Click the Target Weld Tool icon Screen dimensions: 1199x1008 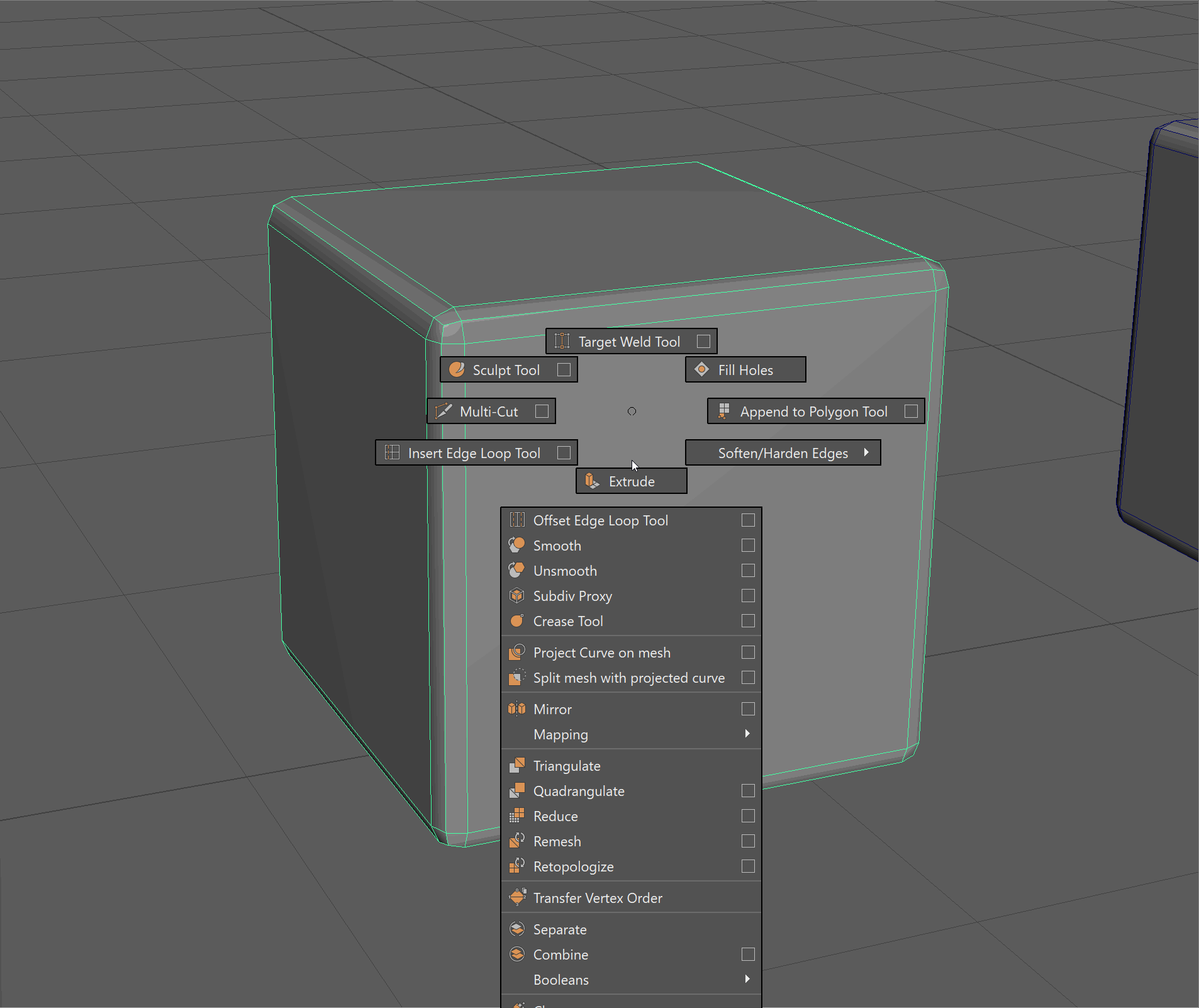[562, 341]
